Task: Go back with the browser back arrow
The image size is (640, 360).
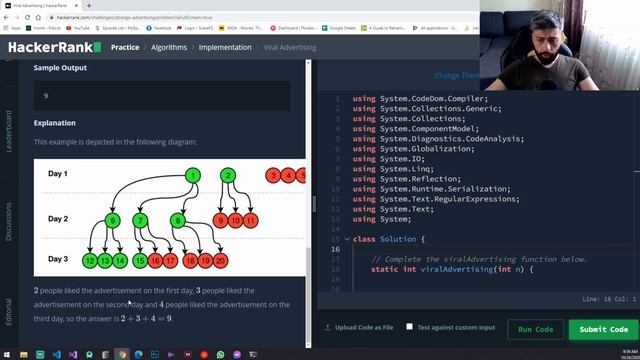Action: (x=6, y=18)
